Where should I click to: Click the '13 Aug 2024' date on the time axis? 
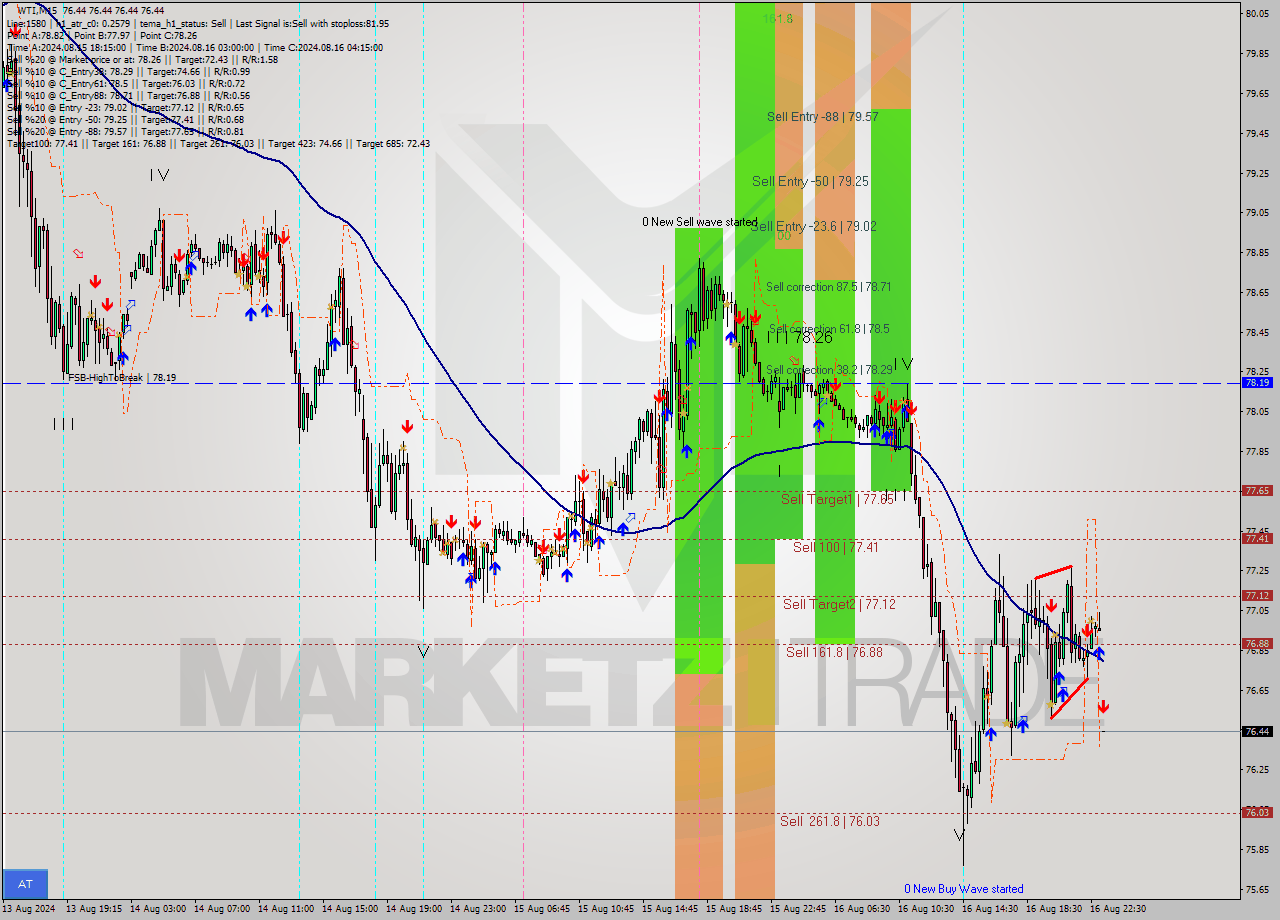pyautogui.click(x=27, y=909)
